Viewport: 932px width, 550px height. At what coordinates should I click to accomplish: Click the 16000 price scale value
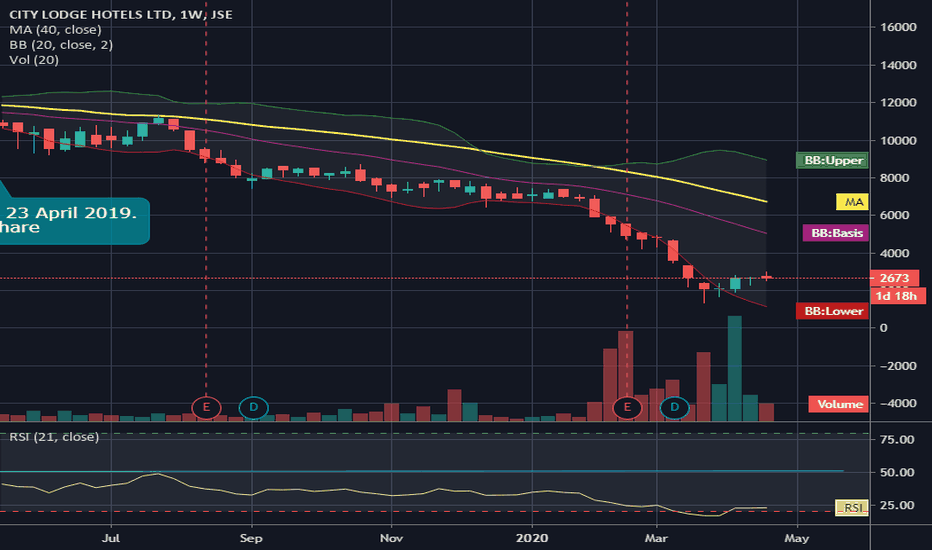point(898,27)
